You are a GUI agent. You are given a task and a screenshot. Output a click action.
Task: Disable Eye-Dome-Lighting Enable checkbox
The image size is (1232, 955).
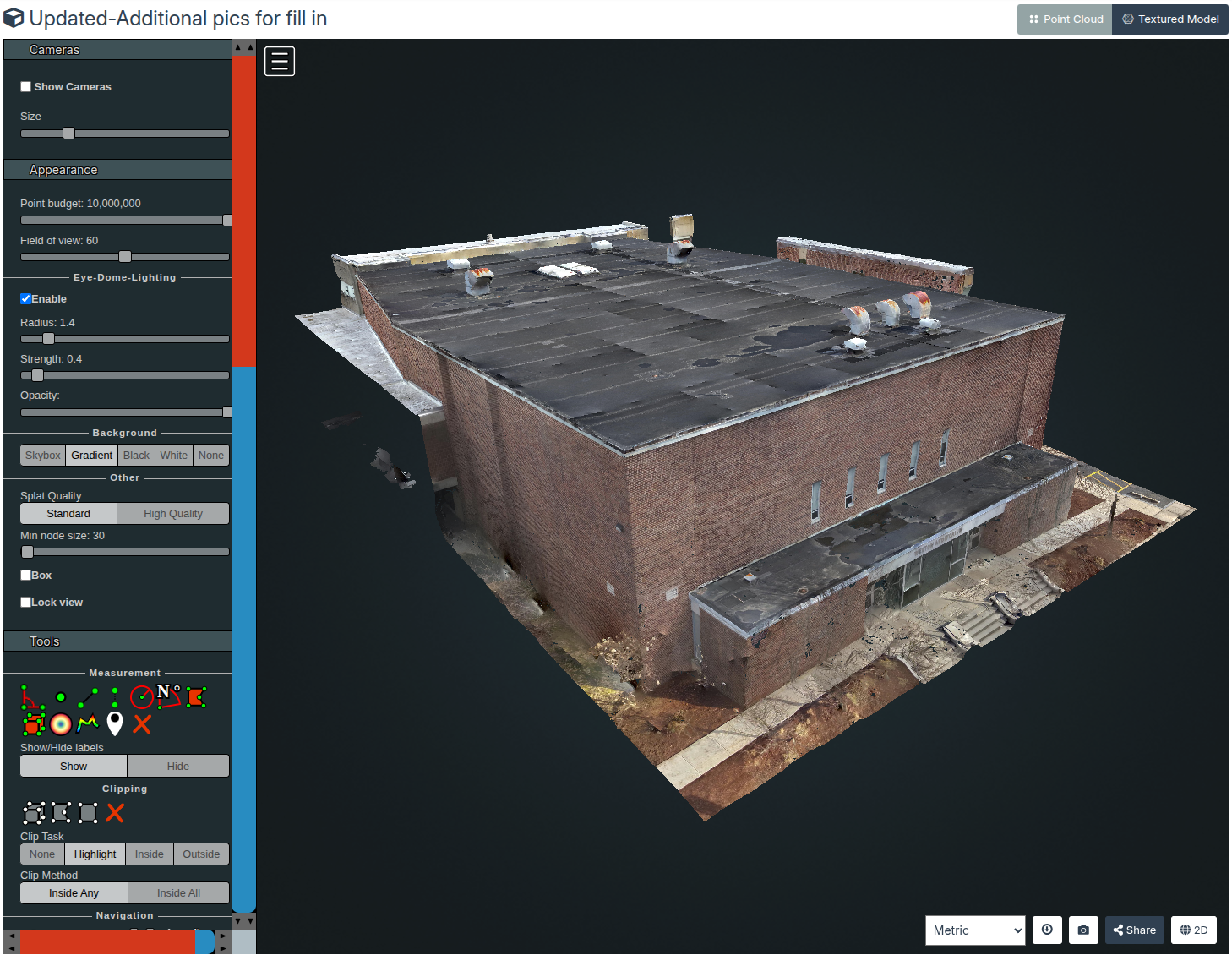pos(26,298)
